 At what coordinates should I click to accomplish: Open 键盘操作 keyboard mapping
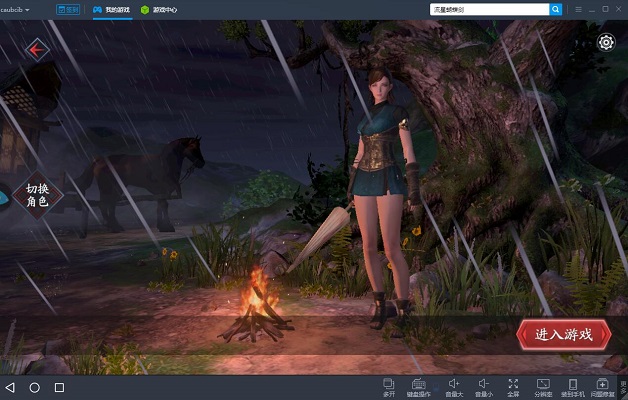(419, 388)
